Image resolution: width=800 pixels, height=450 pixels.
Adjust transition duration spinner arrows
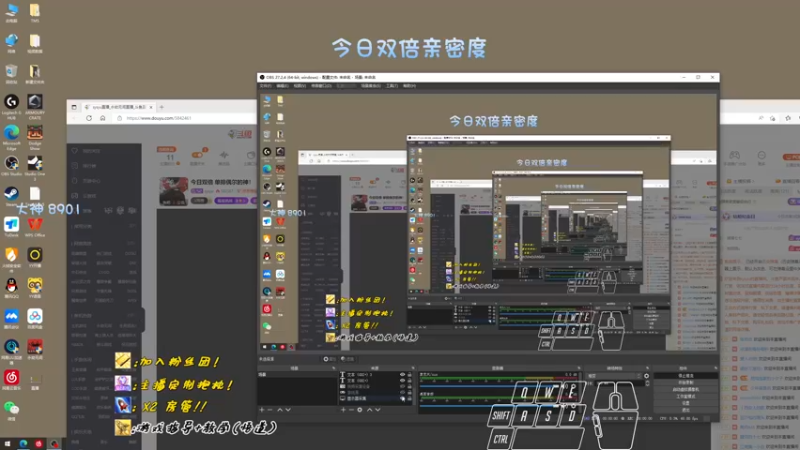click(647, 383)
